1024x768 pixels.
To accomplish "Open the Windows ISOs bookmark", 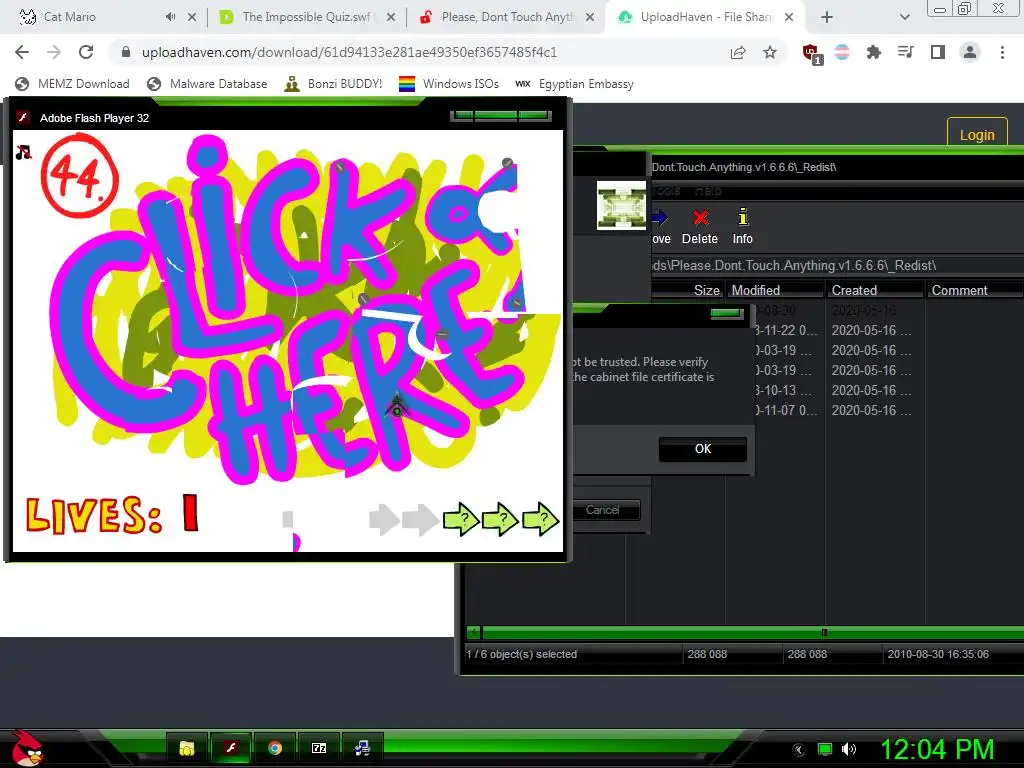I will 449,84.
